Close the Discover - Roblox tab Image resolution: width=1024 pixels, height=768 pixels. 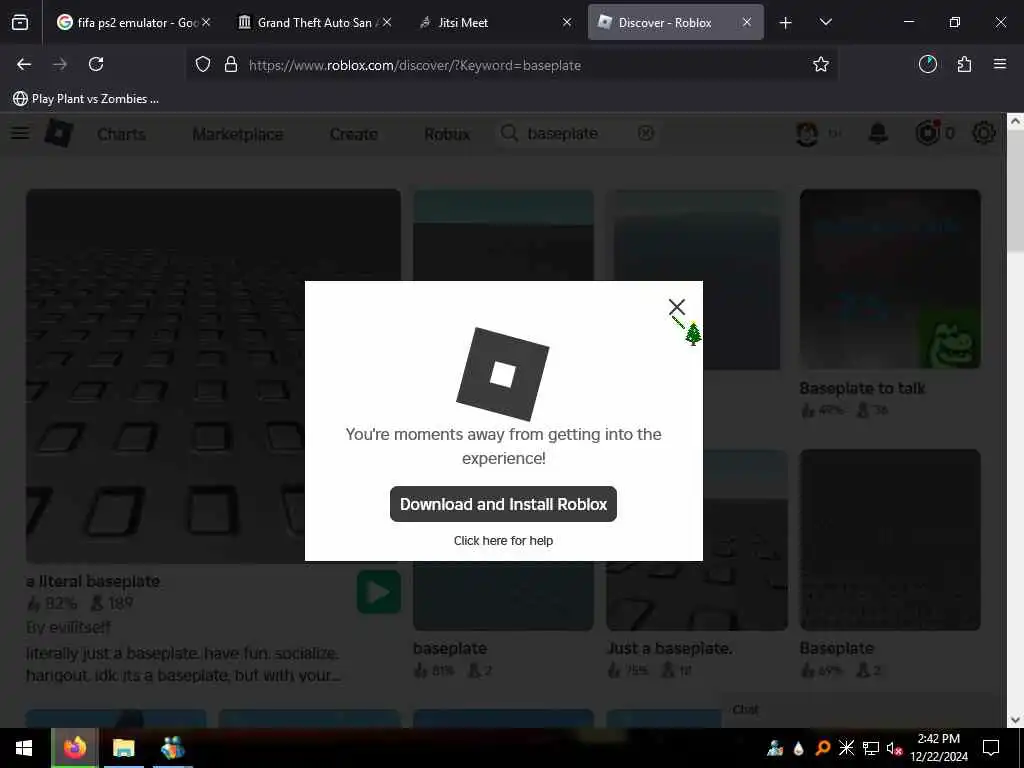coord(746,22)
